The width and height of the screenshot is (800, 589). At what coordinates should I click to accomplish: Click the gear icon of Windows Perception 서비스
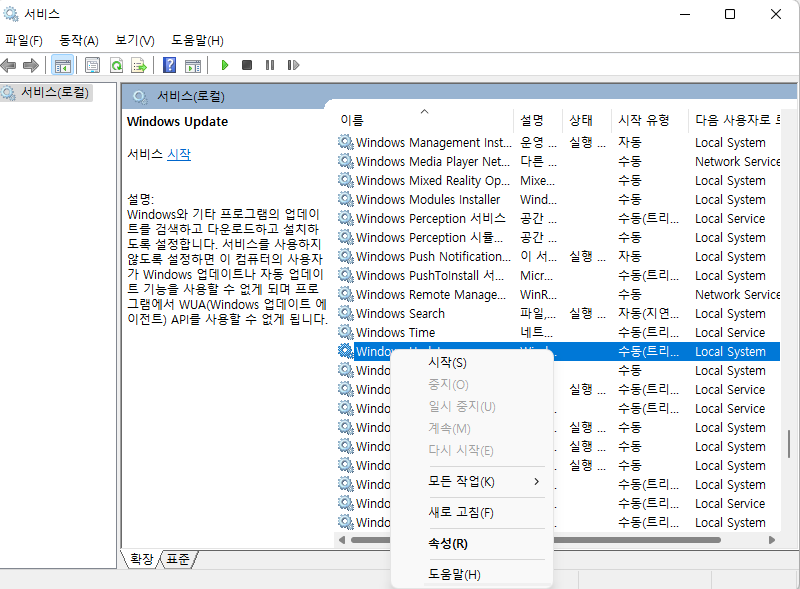click(346, 218)
